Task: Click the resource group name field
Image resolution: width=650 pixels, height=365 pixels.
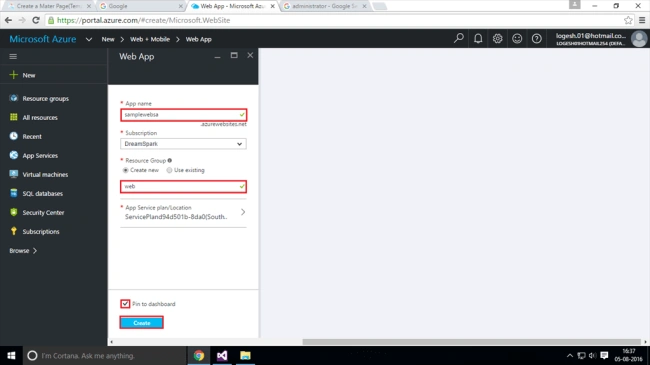Action: pos(183,186)
